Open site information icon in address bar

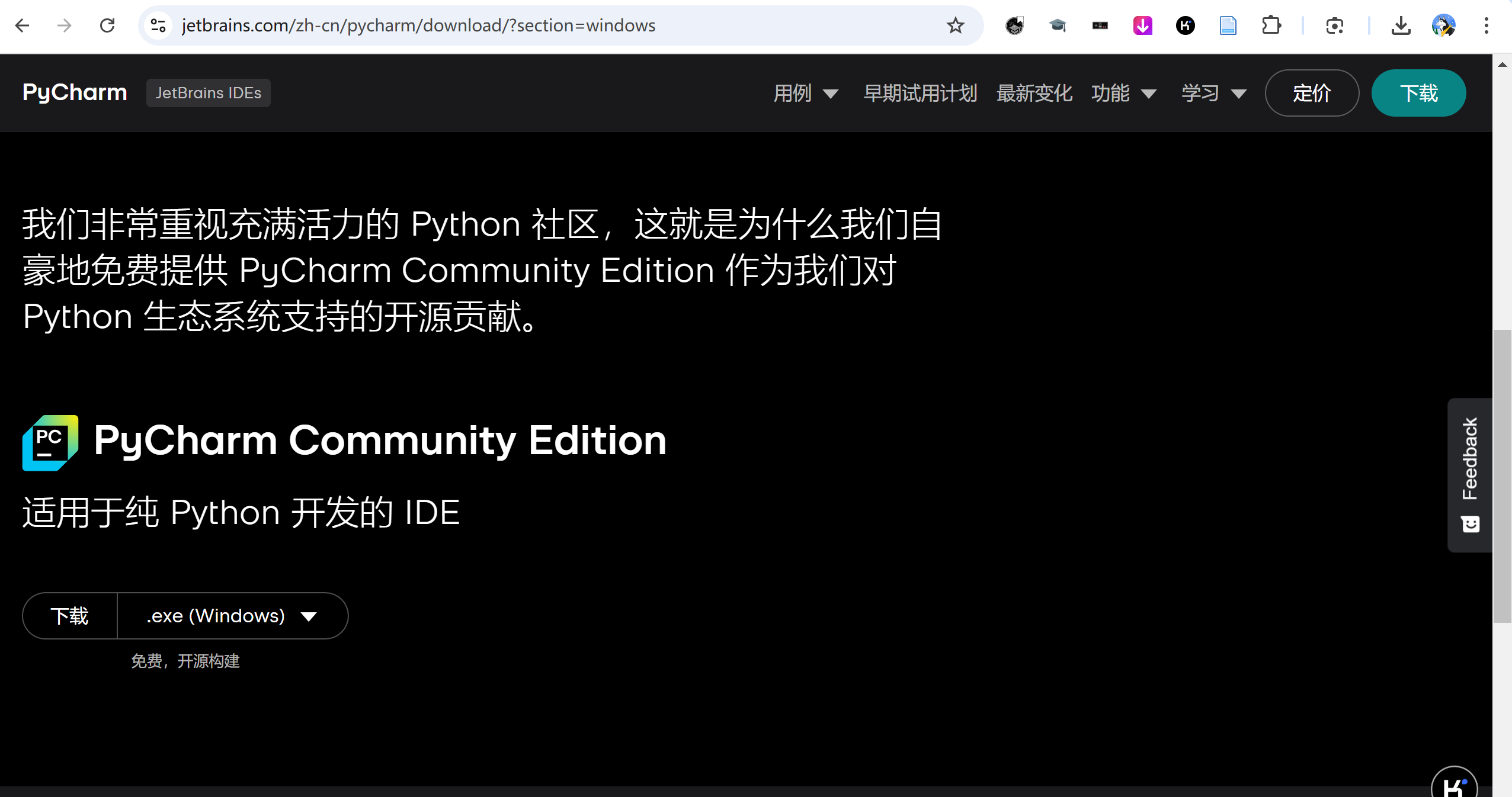[x=158, y=25]
